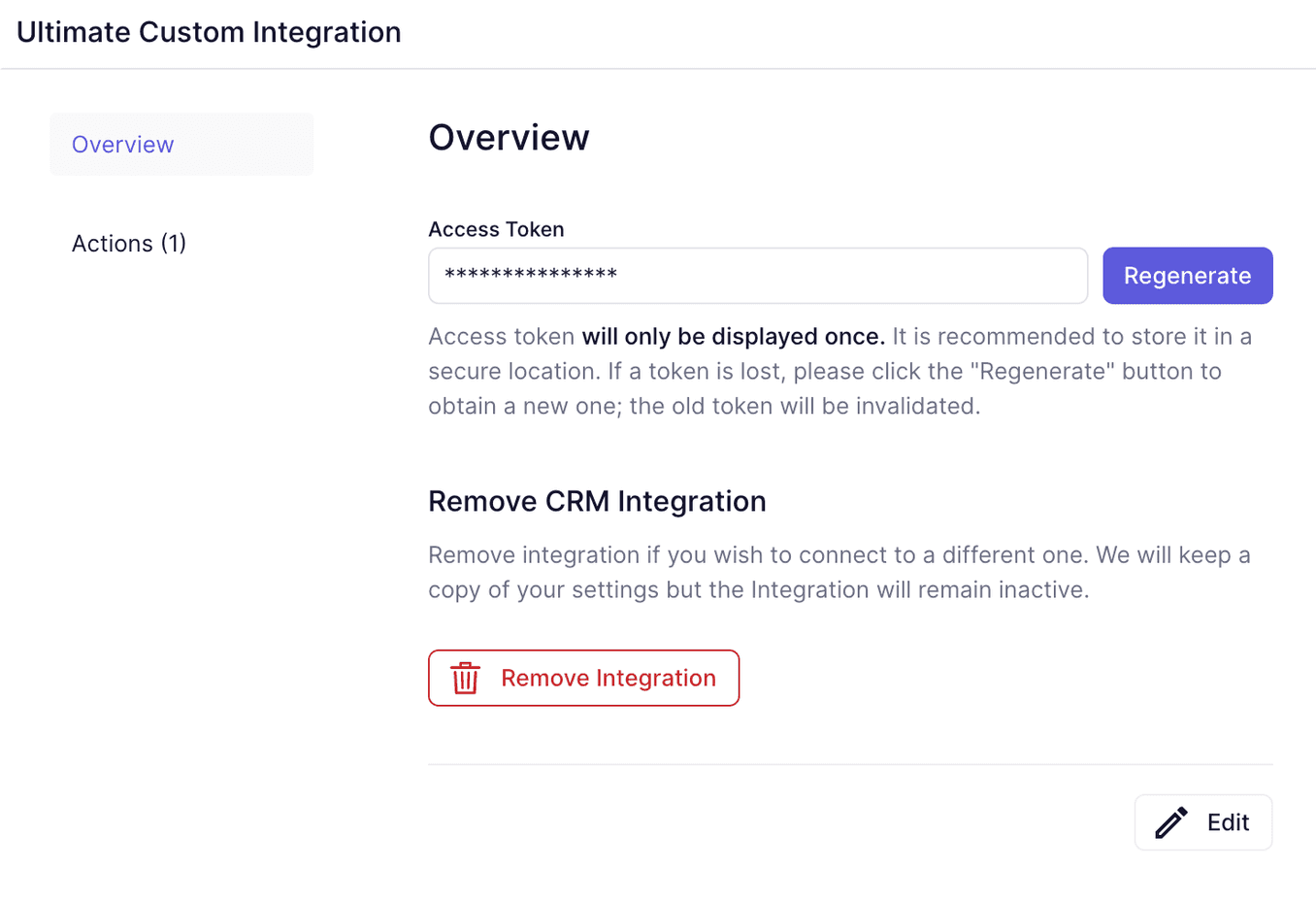Return to Overview via the navigation panel
This screenshot has width=1316, height=901.
(x=123, y=144)
